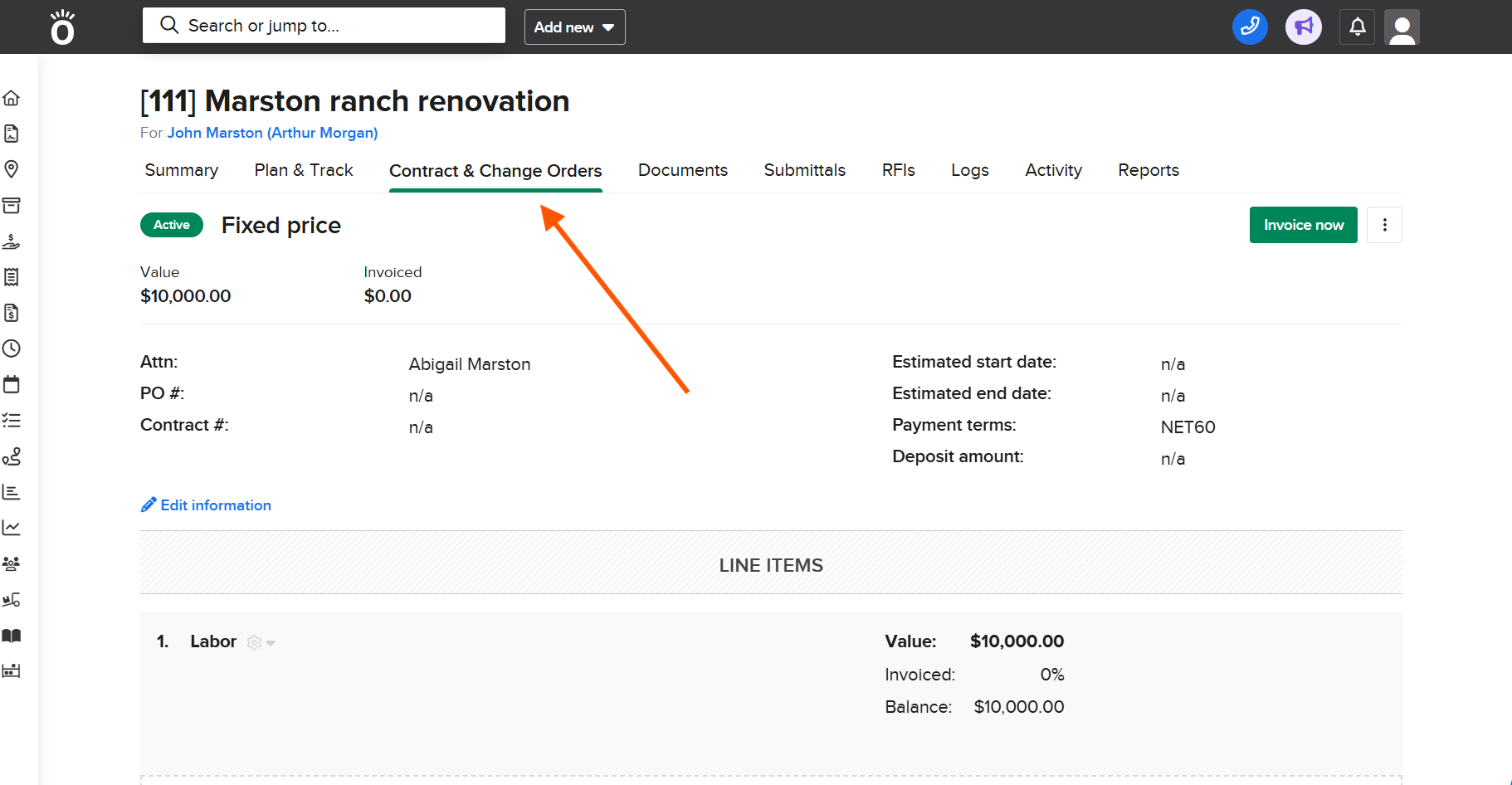This screenshot has width=1512, height=785.
Task: Expand the Add new dropdown
Action: point(574,27)
